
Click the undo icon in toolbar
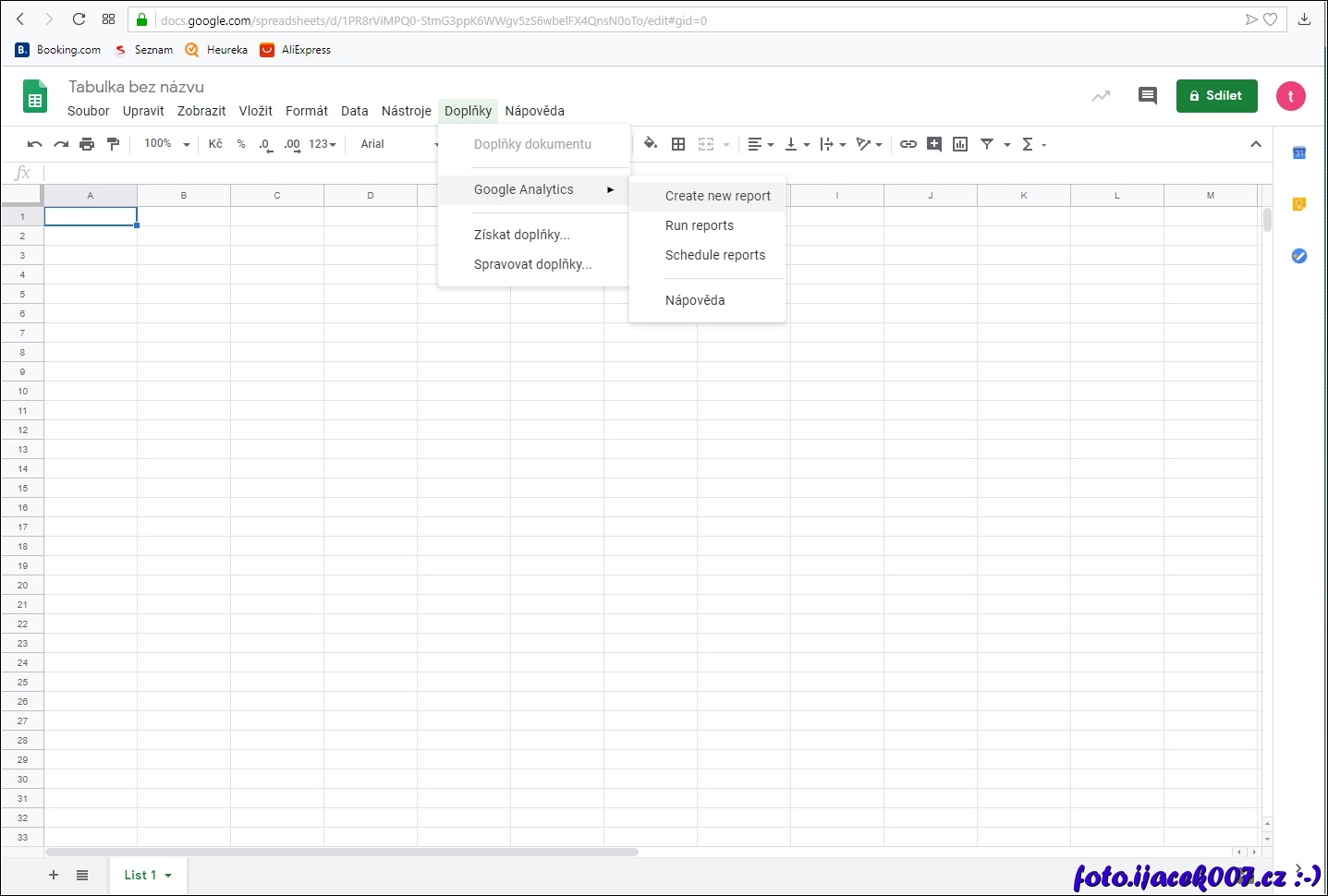click(x=35, y=144)
